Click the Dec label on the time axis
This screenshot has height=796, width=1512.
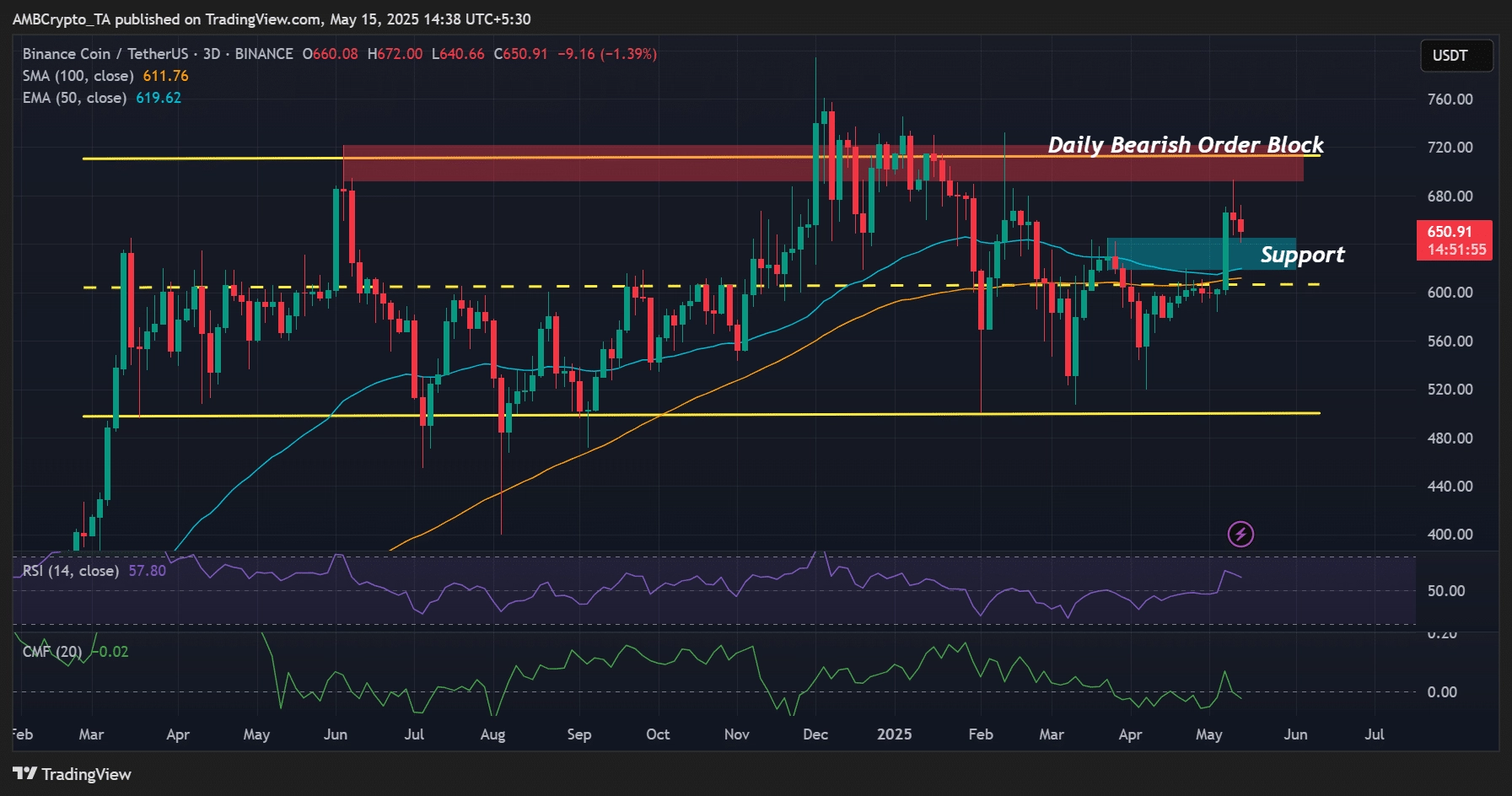click(x=815, y=734)
